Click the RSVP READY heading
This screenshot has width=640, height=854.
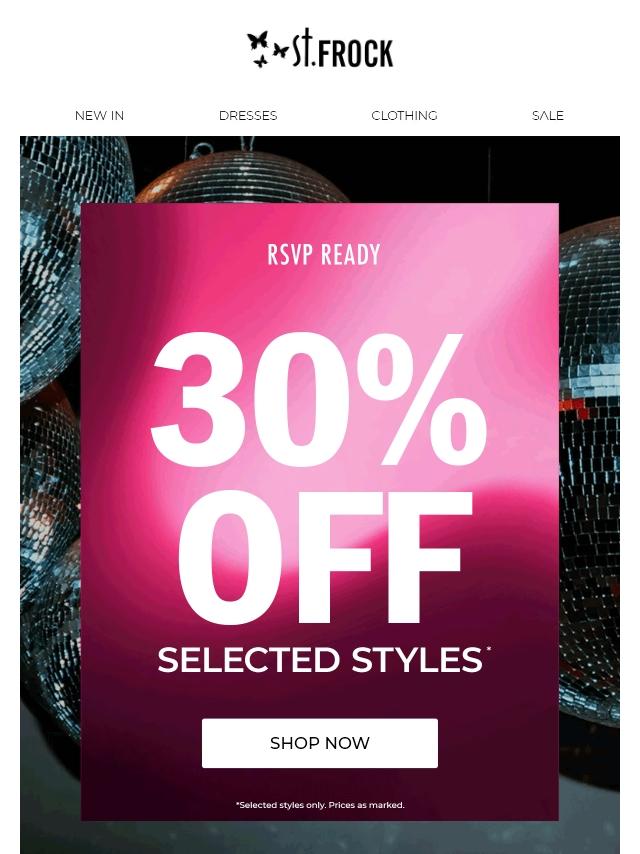coord(324,255)
